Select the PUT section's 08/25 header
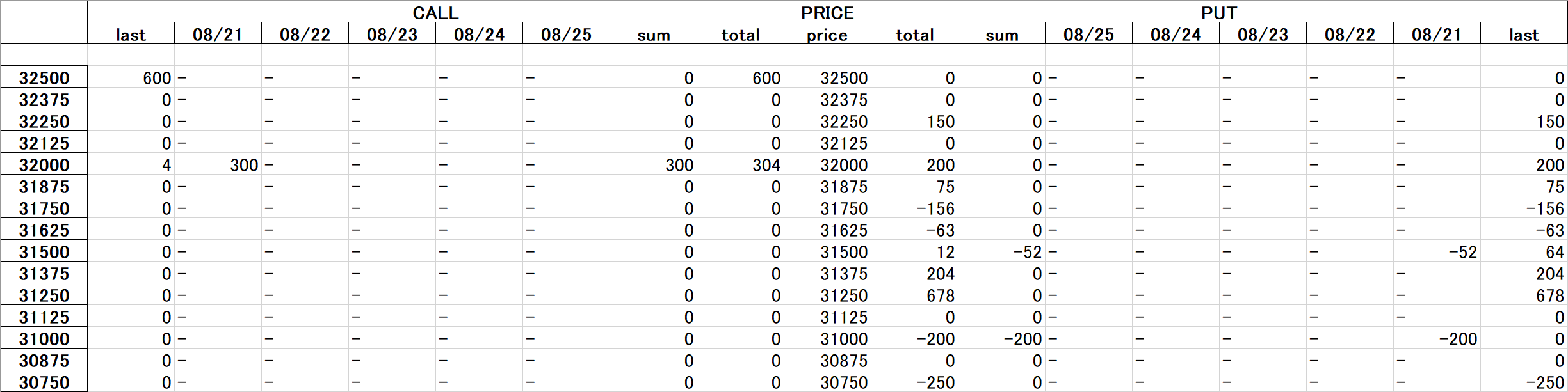 tap(1088, 34)
